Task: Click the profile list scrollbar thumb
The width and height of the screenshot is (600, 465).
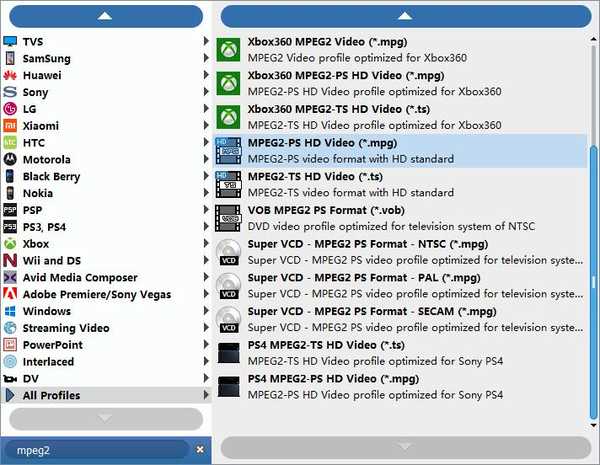Action: pyautogui.click(x=593, y=282)
